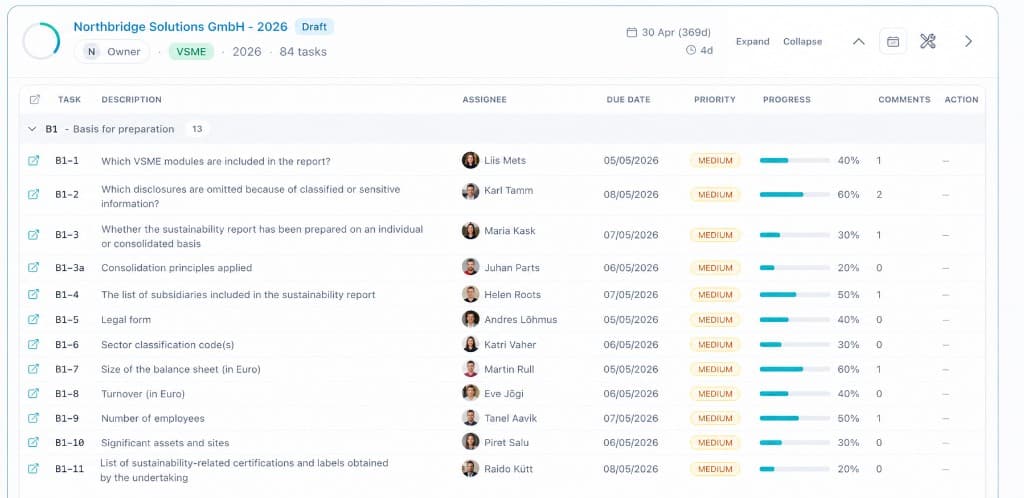Open the calendar view button in header
This screenshot has width=1024, height=498.
pos(893,41)
